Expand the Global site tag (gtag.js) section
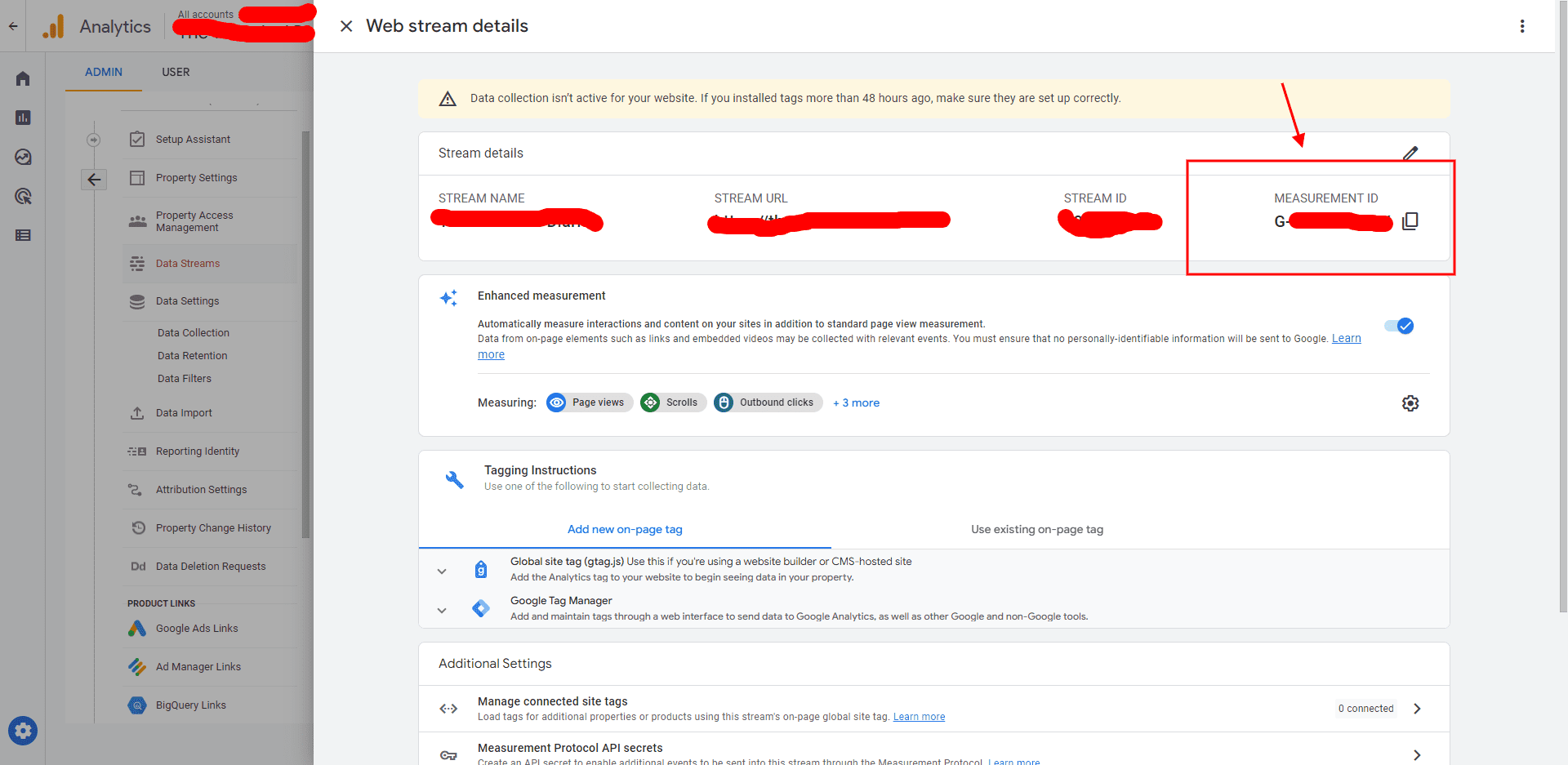This screenshot has width=1568, height=765. pyautogui.click(x=442, y=572)
